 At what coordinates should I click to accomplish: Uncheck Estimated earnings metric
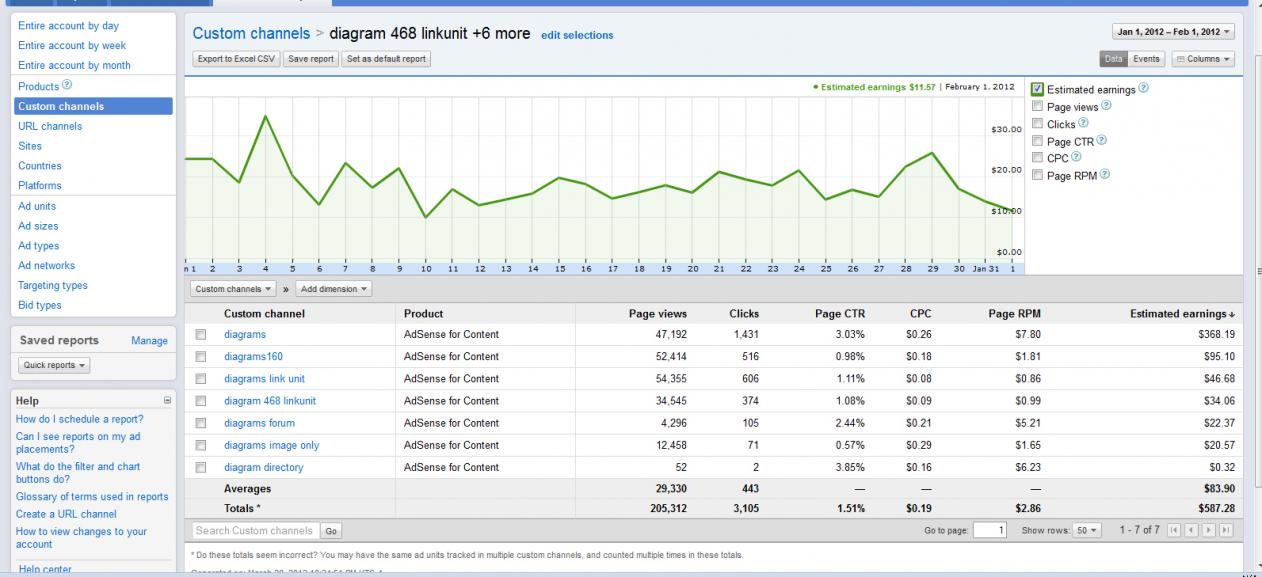tap(1038, 89)
